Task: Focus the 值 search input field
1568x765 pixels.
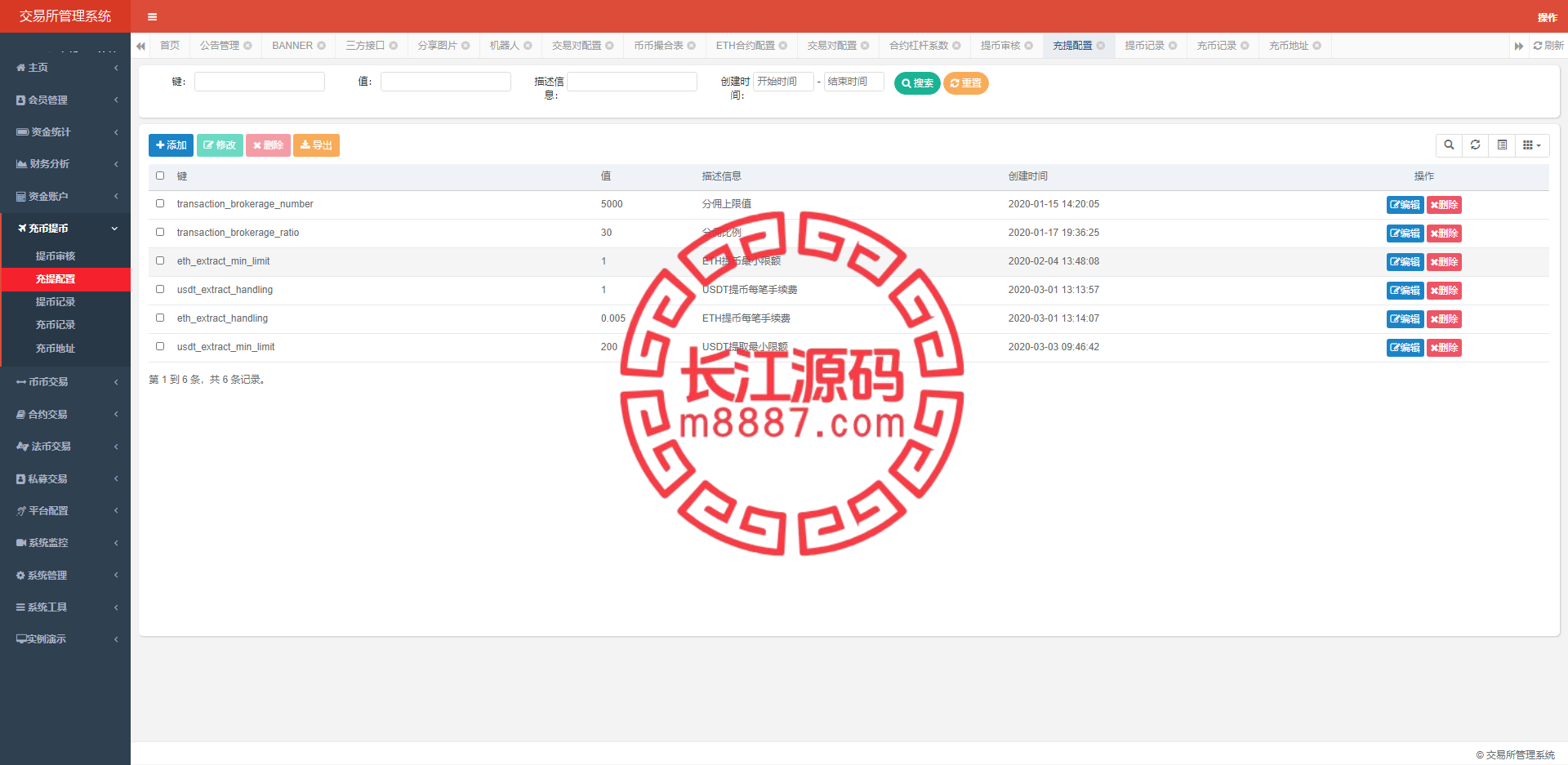Action: click(446, 82)
